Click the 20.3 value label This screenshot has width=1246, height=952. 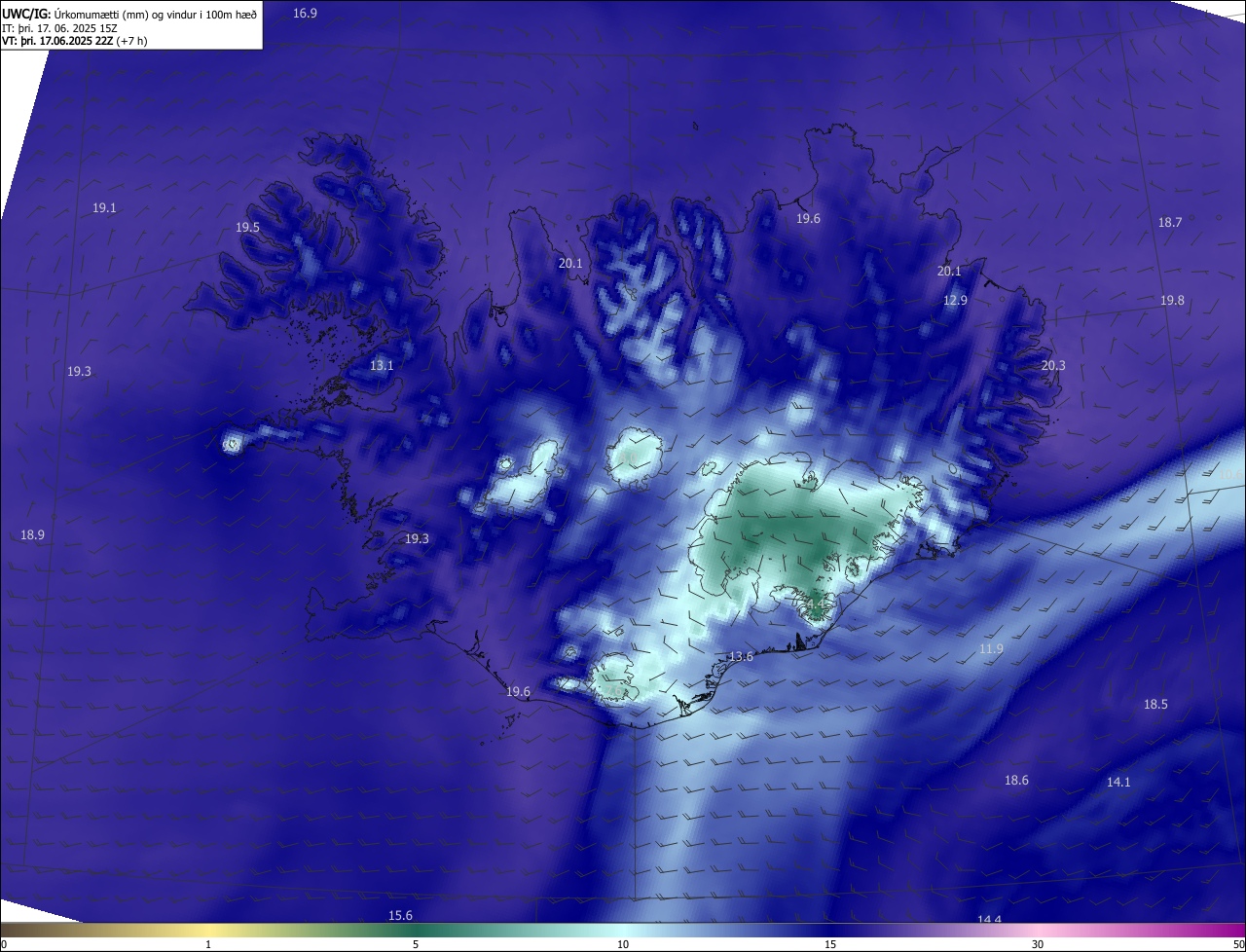[x=1053, y=365]
